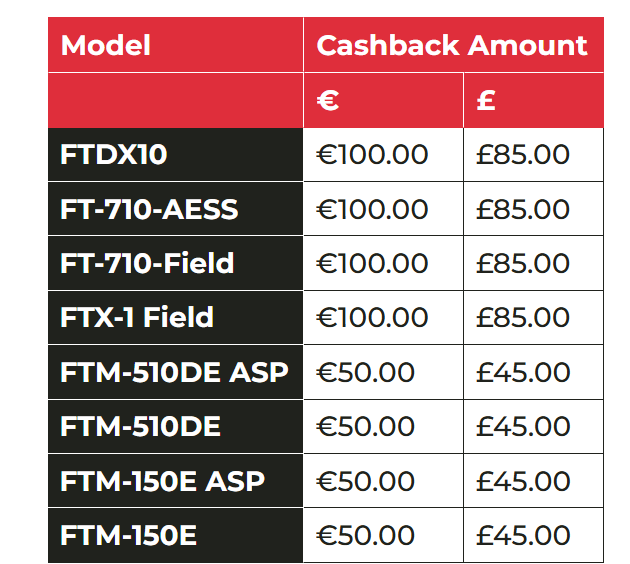Click the FTM-510DE model cell
630x564 pixels.
tap(140, 427)
